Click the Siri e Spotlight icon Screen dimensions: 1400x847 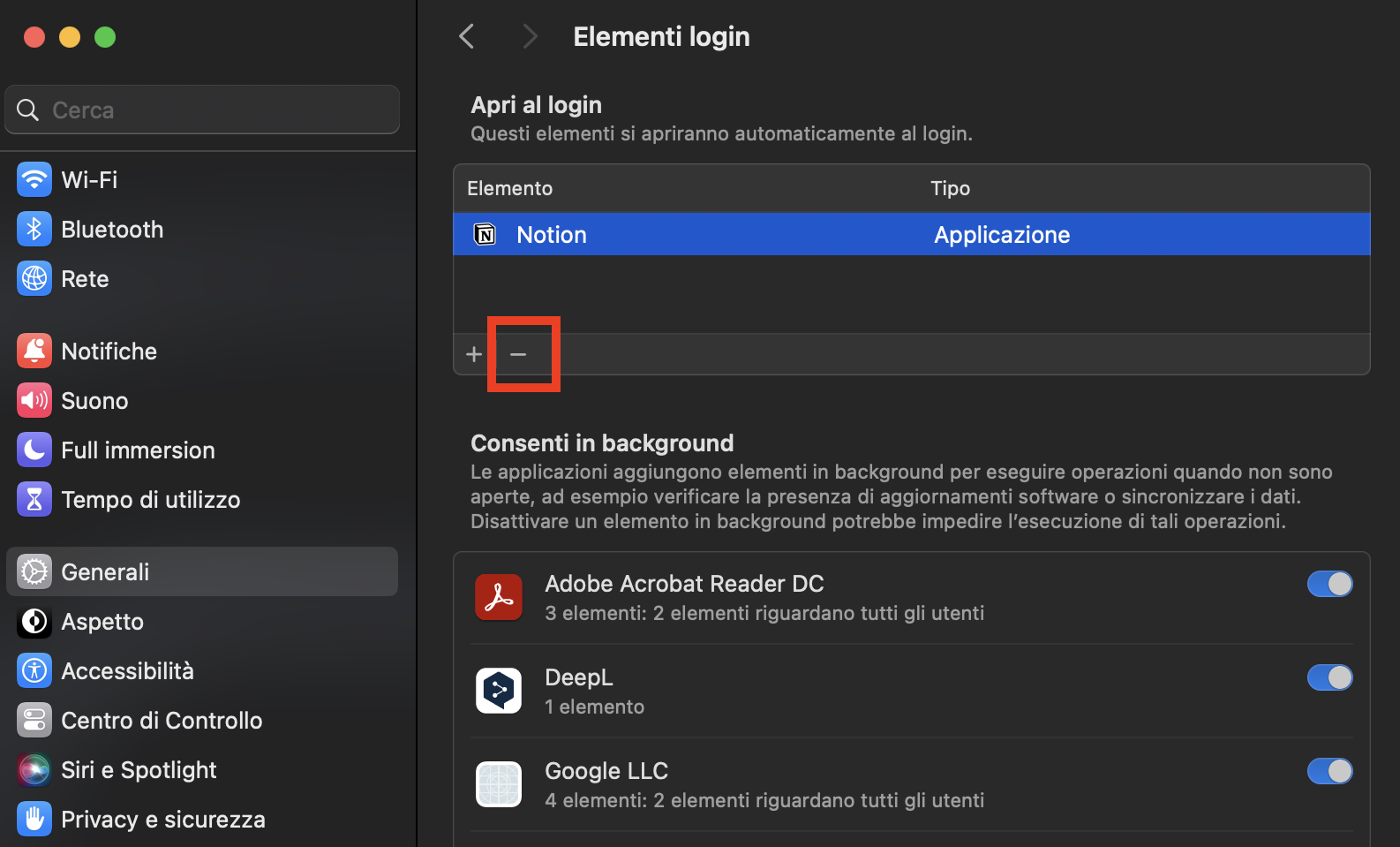(x=34, y=770)
